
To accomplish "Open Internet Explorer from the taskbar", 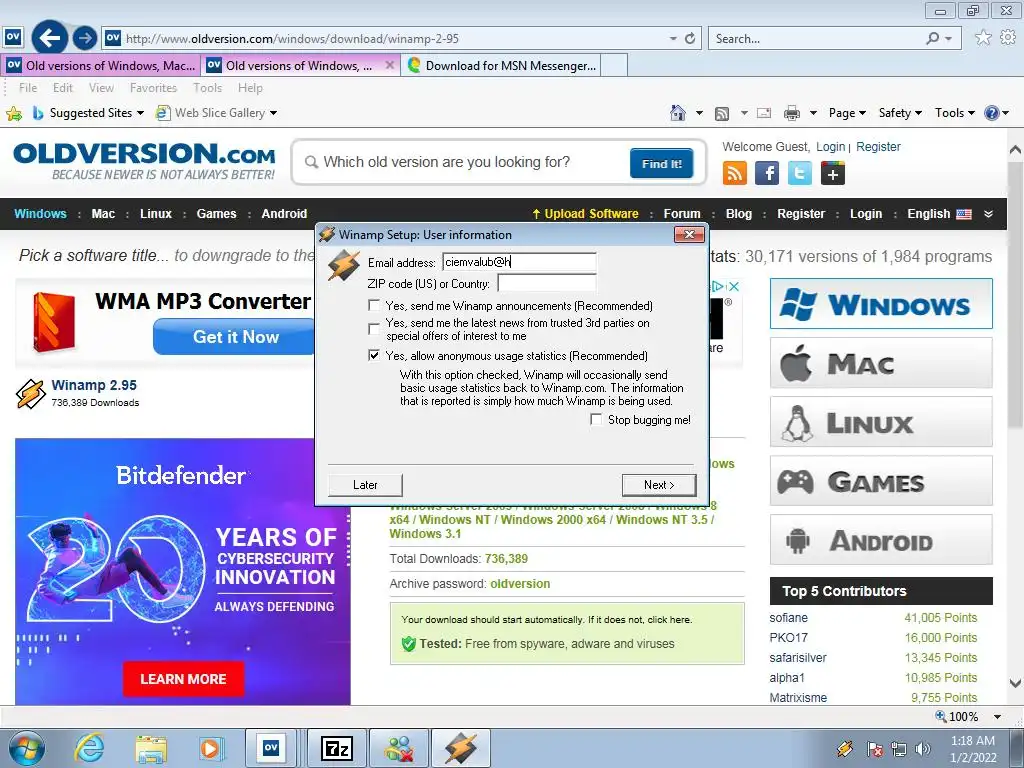I will 89,748.
